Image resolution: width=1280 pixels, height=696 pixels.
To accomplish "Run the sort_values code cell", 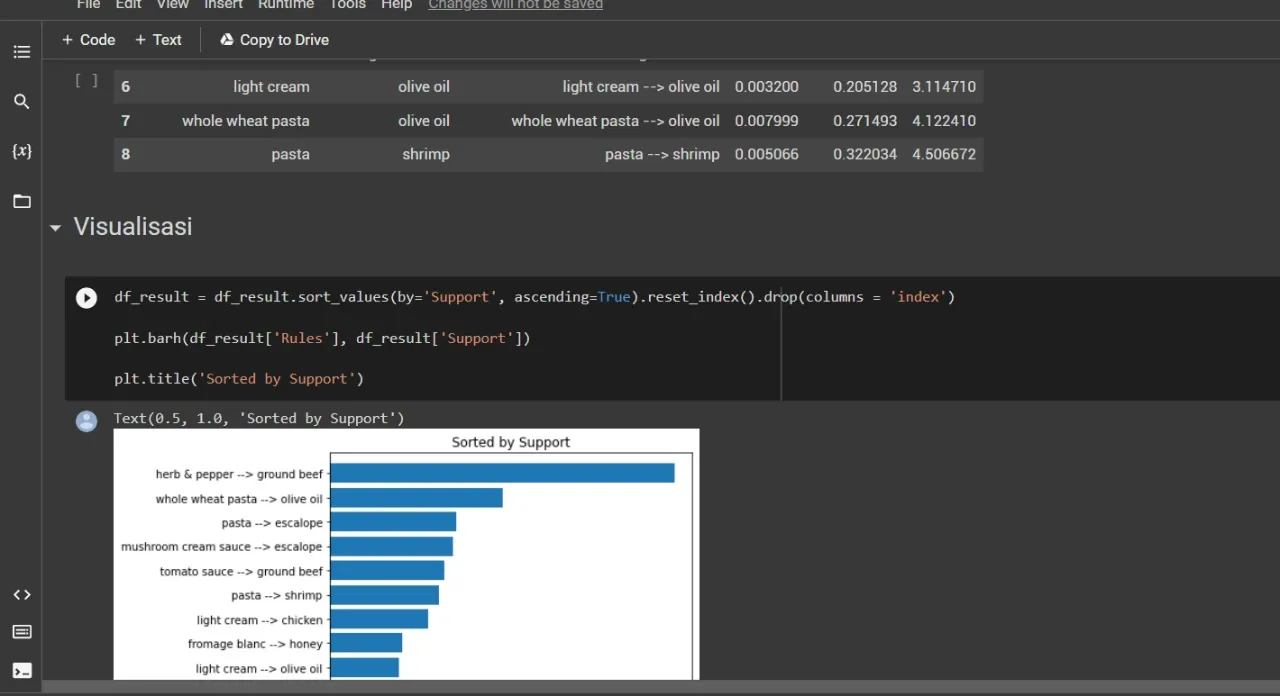I will pos(87,298).
